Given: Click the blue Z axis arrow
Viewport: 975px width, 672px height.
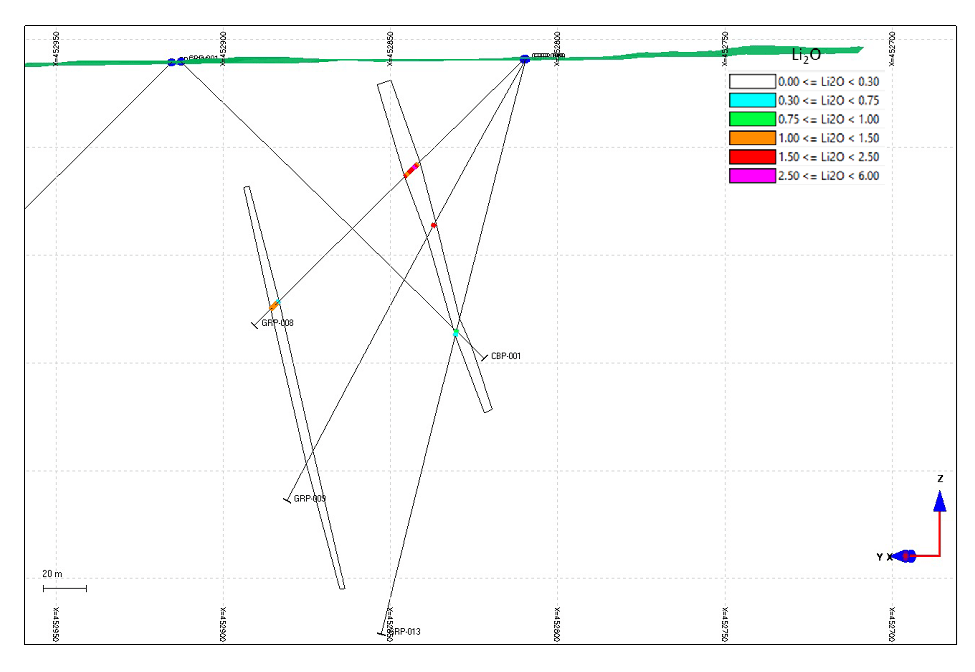Looking at the screenshot, I should pos(939,503).
